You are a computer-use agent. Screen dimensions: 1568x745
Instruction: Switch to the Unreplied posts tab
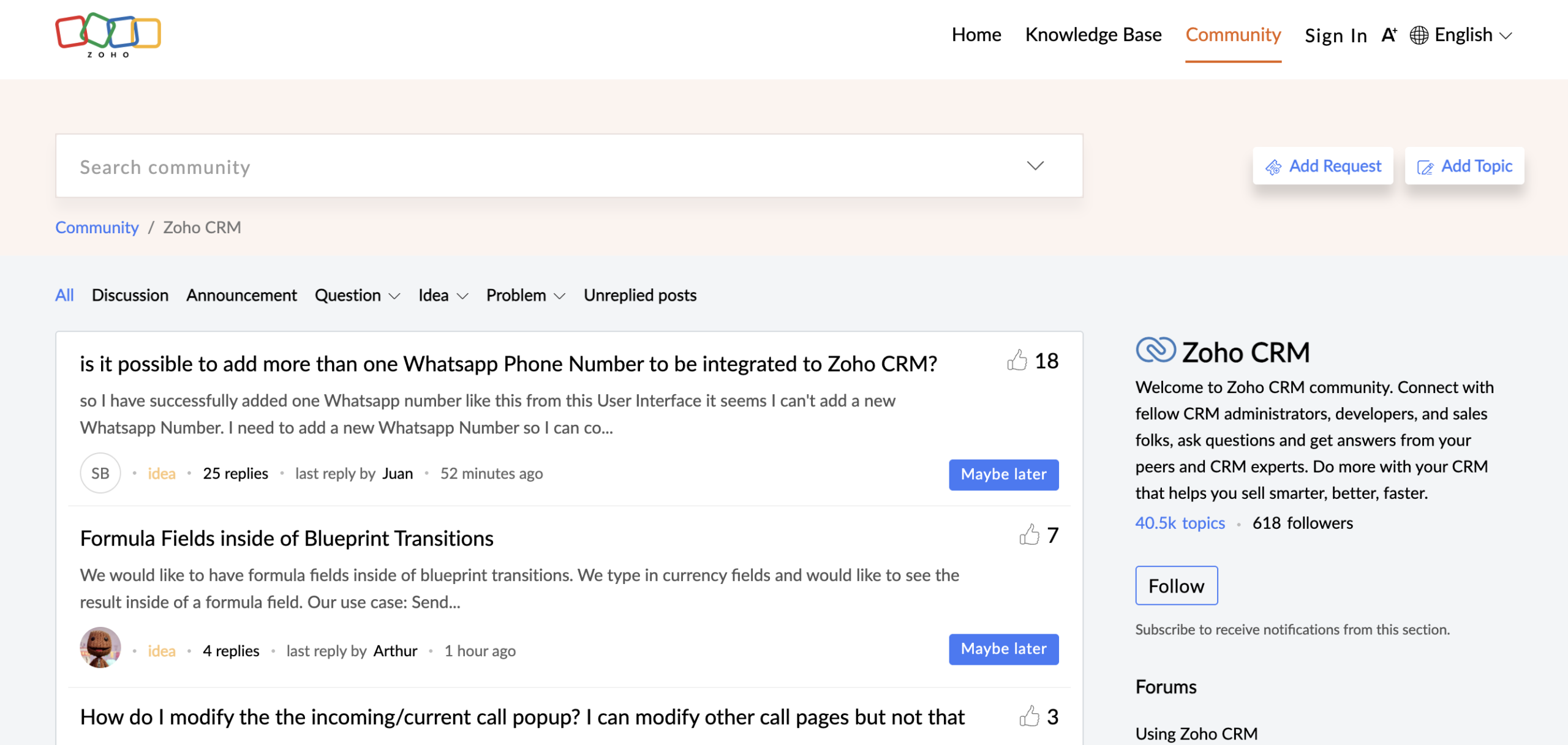coord(639,295)
